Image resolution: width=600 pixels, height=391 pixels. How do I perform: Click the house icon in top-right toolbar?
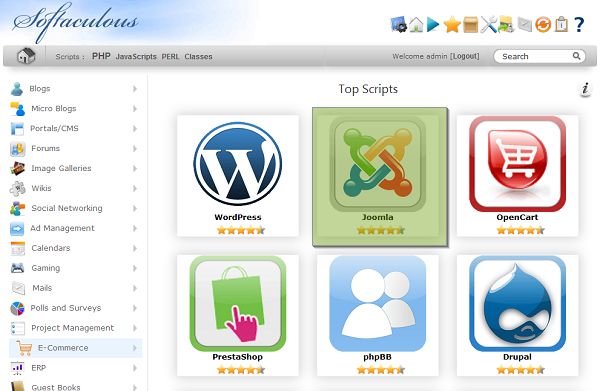point(416,25)
